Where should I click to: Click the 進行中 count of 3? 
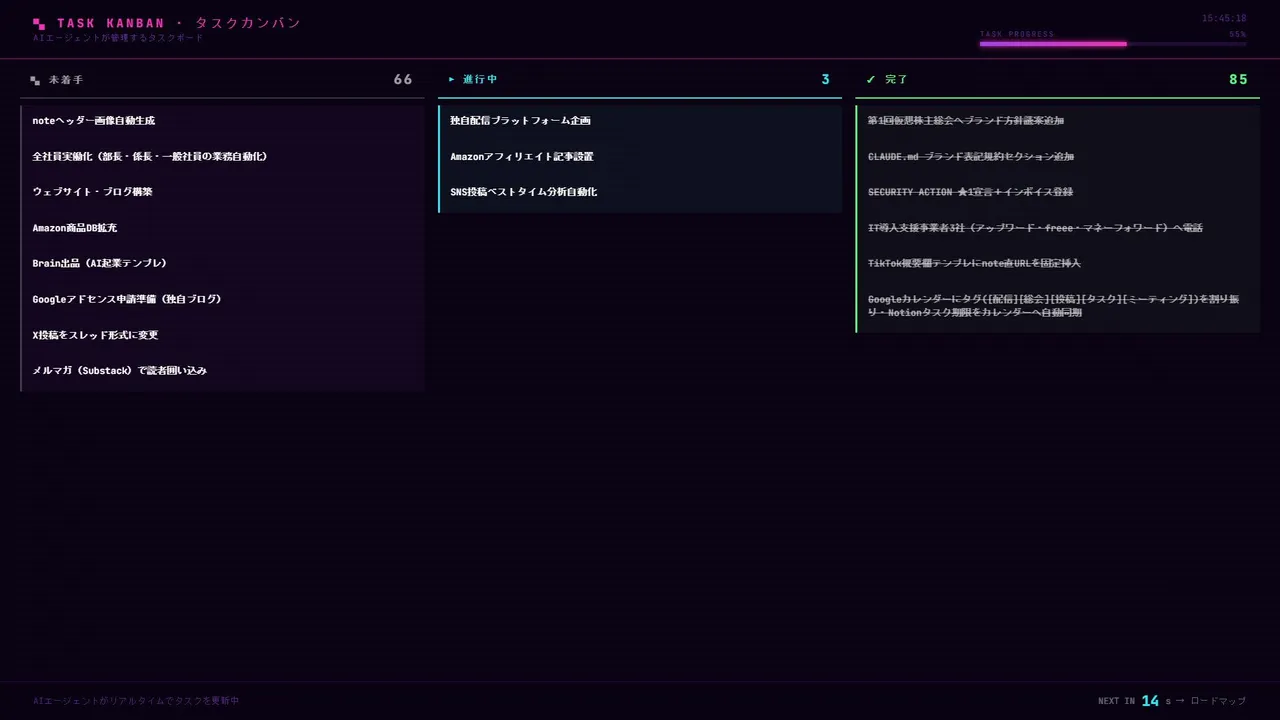(x=825, y=80)
